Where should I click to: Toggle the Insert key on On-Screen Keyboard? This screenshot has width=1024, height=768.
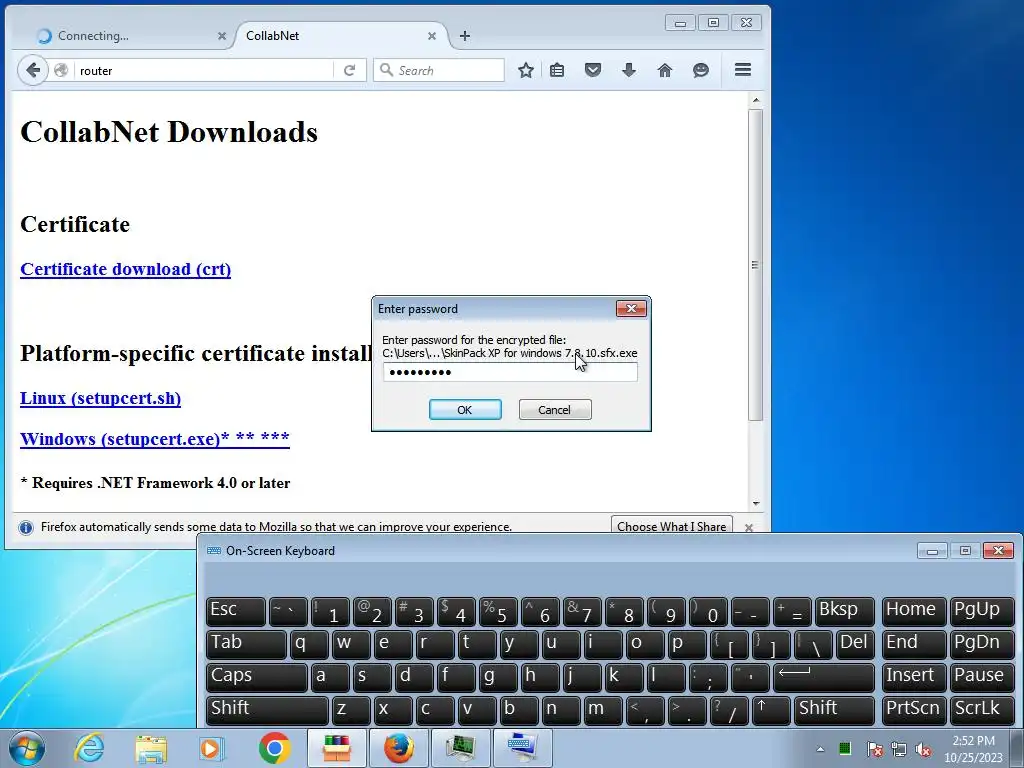pos(913,677)
